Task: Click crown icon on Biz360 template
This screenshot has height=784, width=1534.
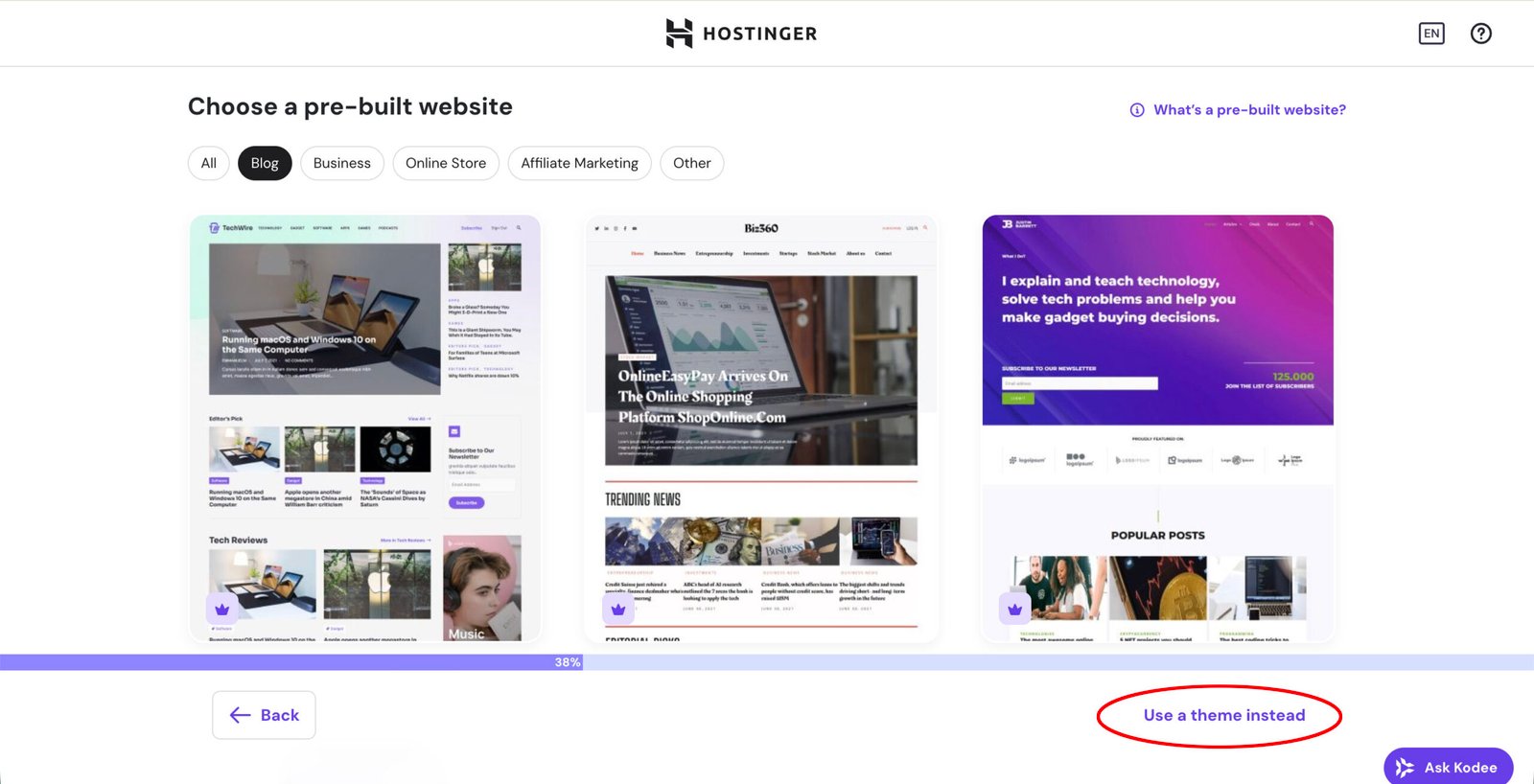Action: click(618, 609)
